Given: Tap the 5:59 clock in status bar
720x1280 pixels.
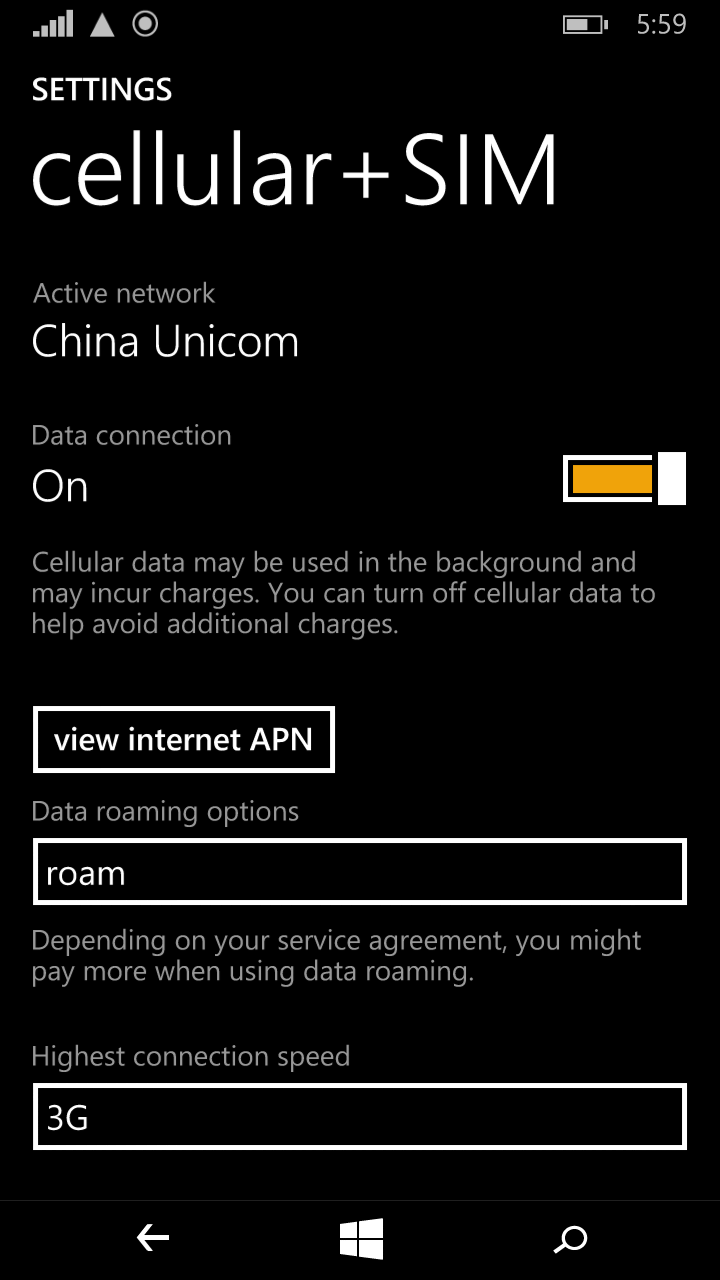Looking at the screenshot, I should (661, 24).
